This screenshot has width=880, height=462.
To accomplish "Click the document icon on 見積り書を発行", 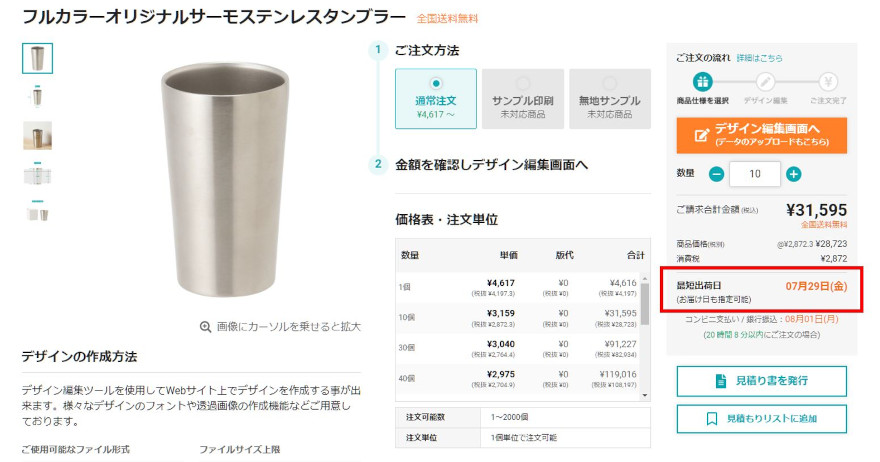I will pyautogui.click(x=721, y=381).
